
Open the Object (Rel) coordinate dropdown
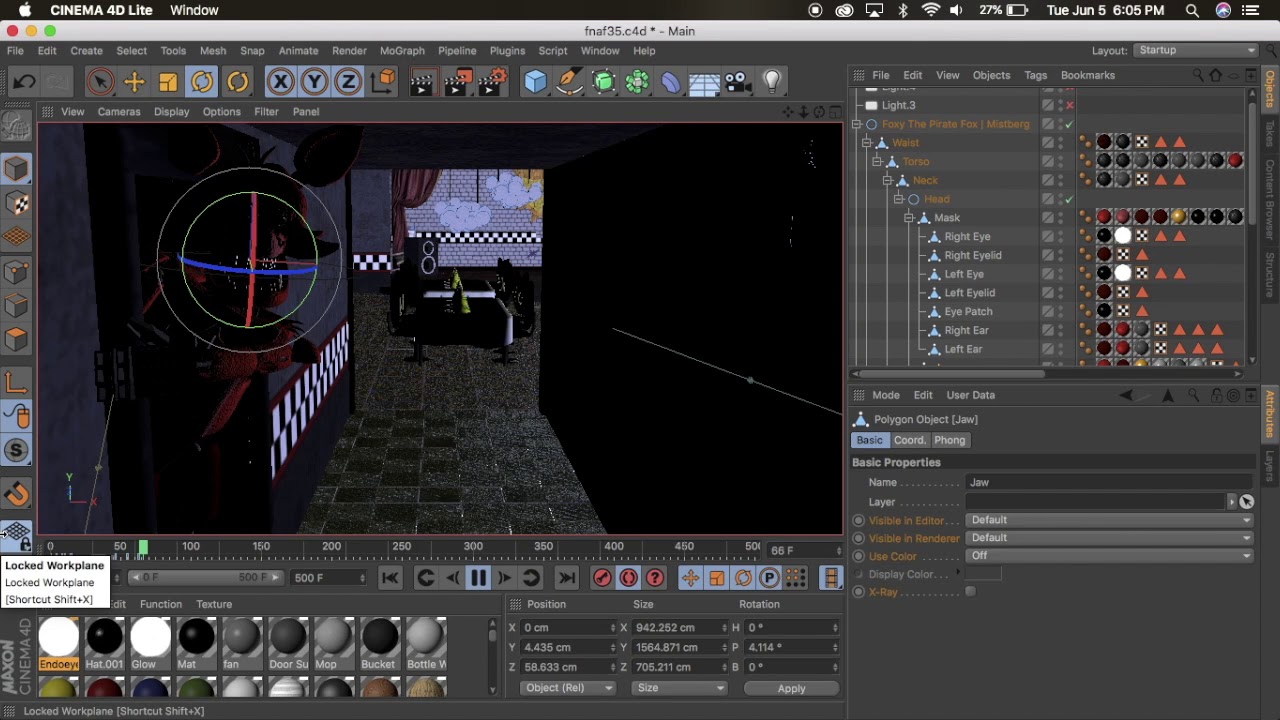[x=568, y=688]
